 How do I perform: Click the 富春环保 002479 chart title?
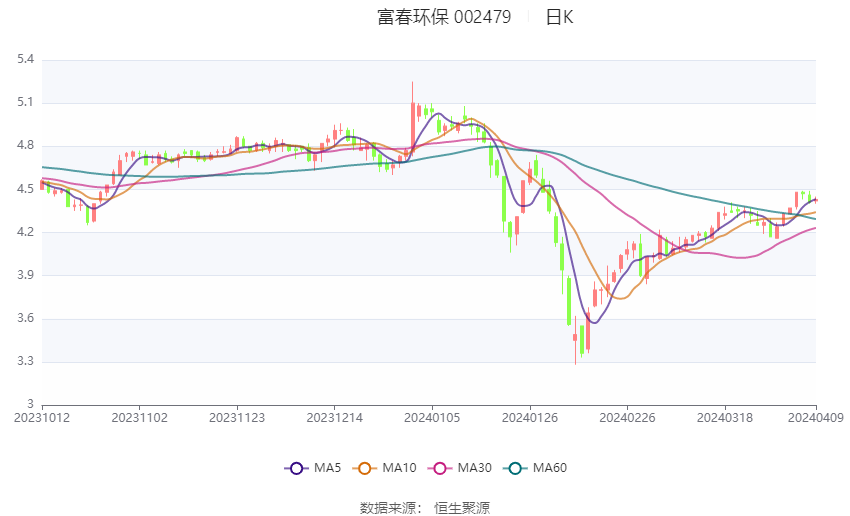444,17
